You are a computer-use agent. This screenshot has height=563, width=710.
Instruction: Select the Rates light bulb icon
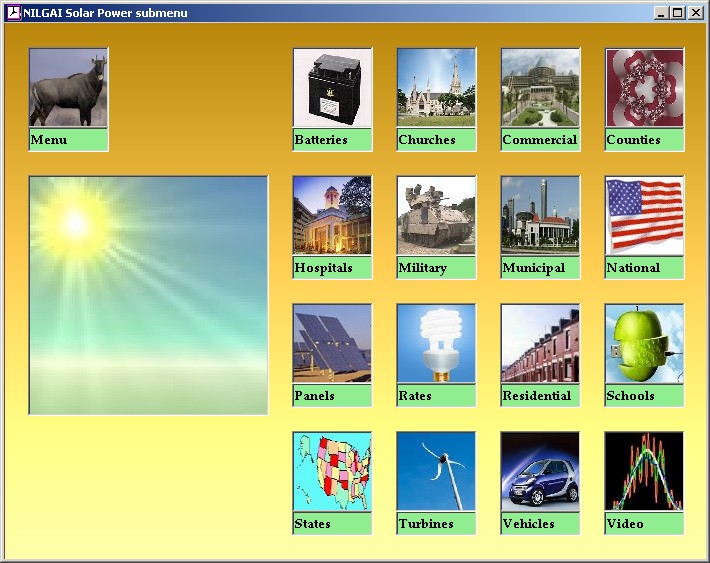click(x=436, y=344)
